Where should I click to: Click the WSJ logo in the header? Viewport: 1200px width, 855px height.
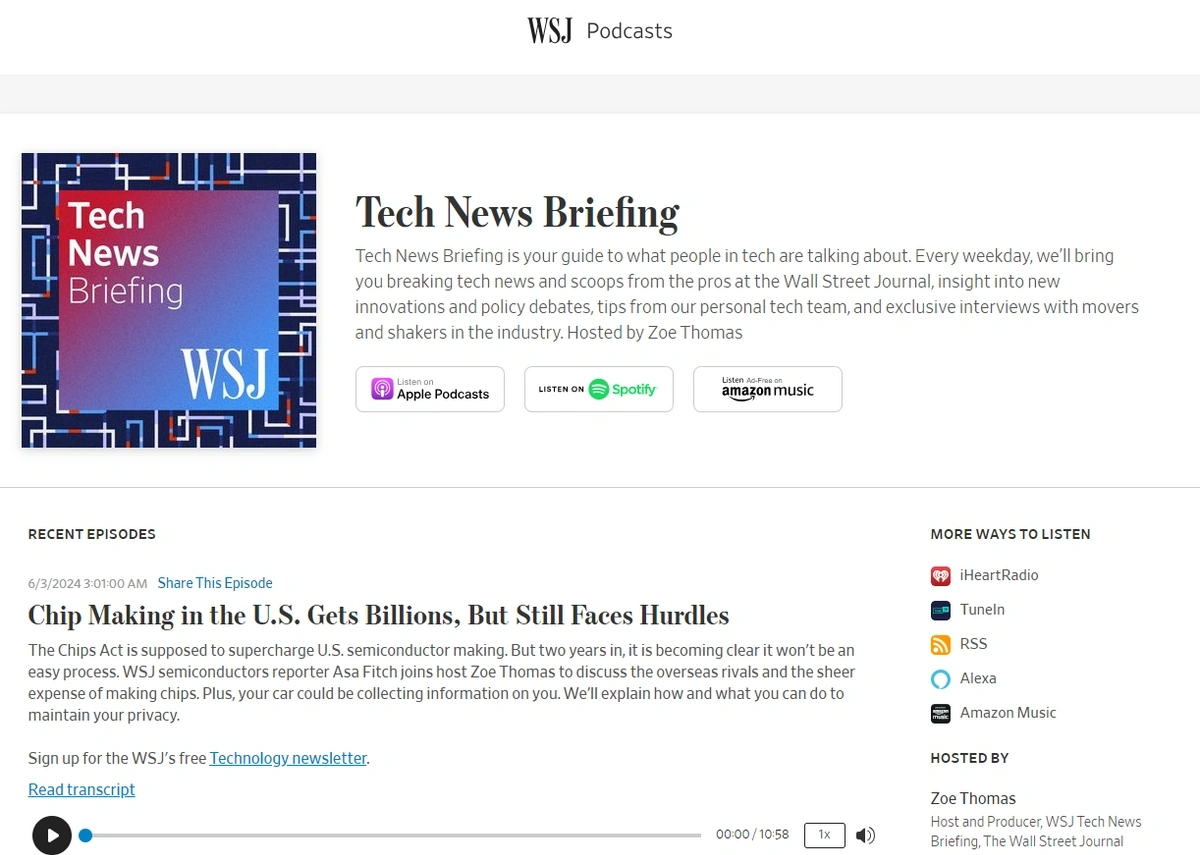coord(550,31)
